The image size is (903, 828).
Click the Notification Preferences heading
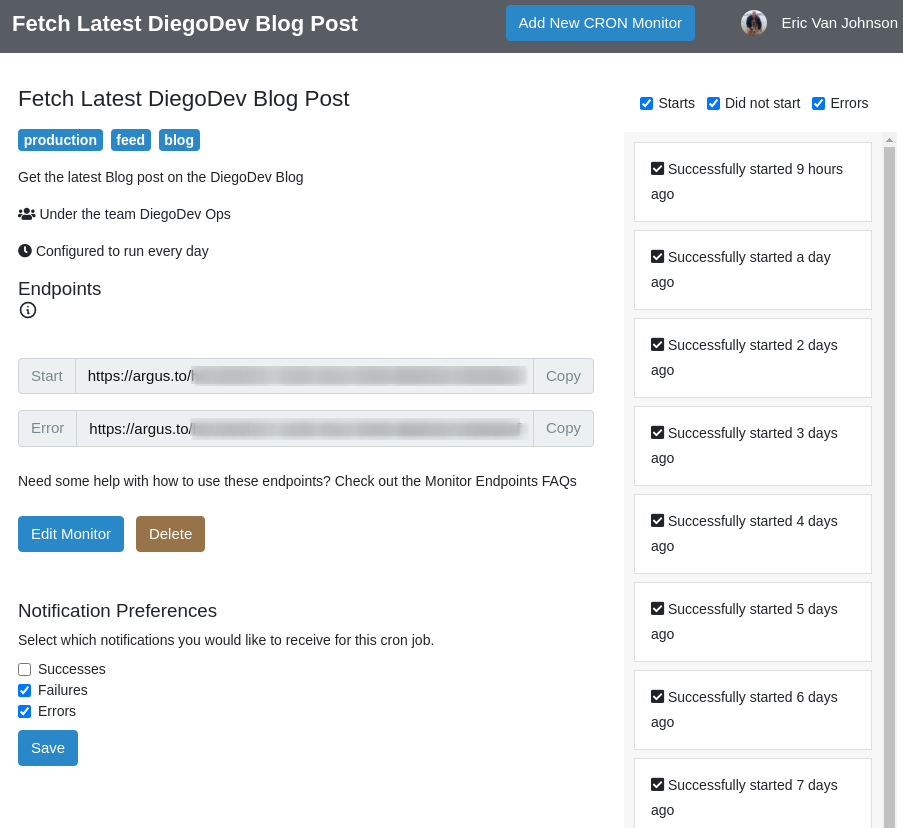[117, 610]
